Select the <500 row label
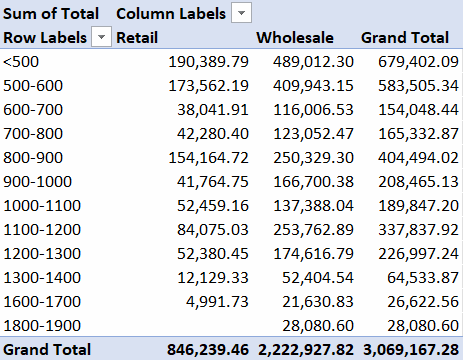 (x=21, y=62)
